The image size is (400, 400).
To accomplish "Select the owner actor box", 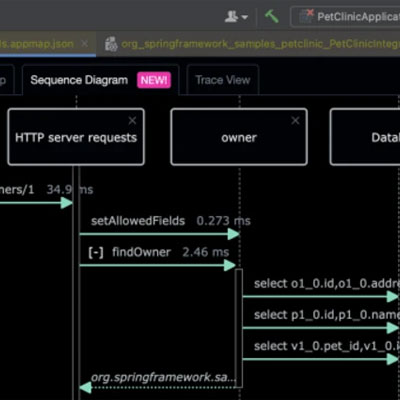I will click(x=239, y=137).
